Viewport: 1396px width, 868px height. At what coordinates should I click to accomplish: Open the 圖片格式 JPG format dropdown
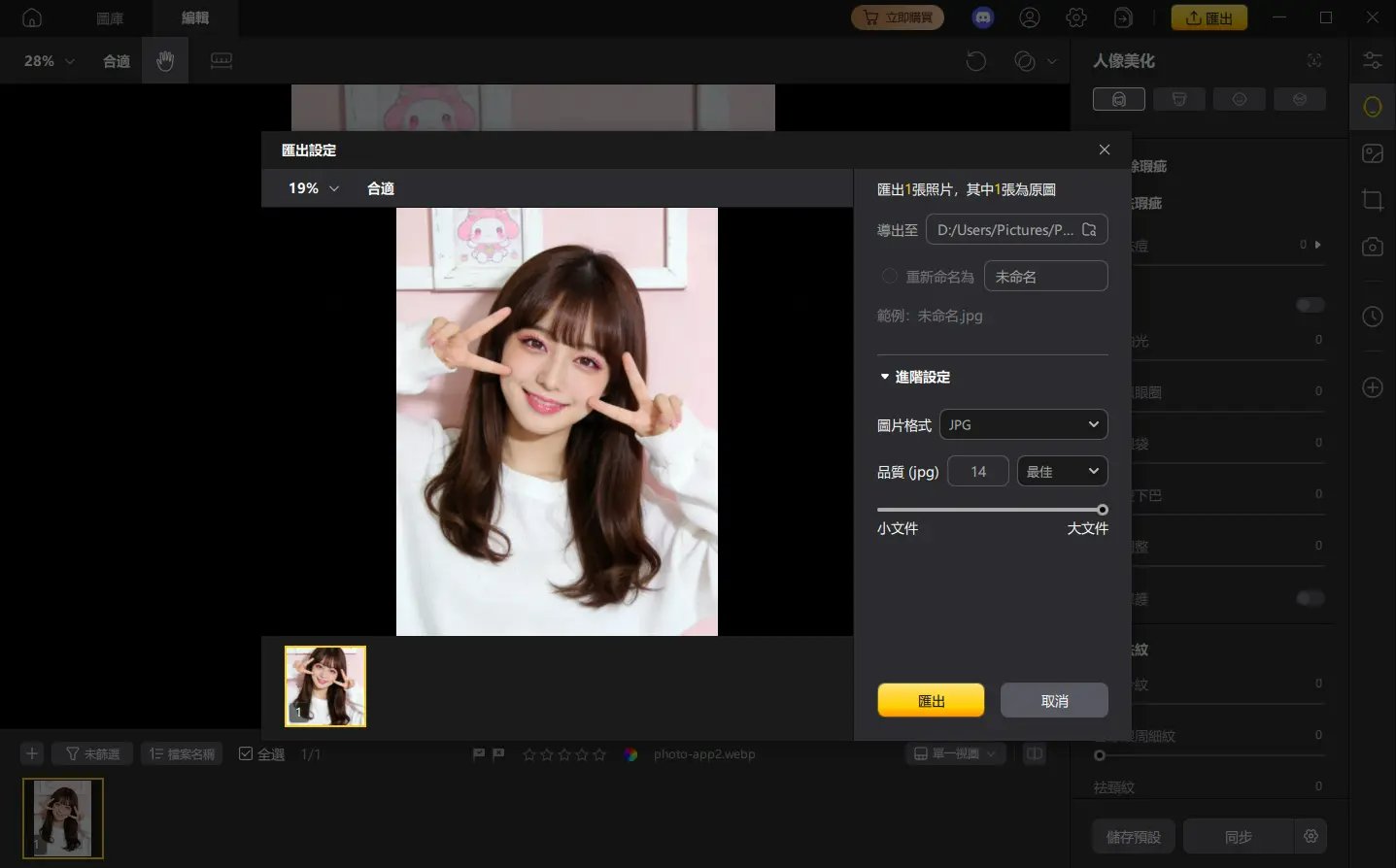click(1022, 424)
